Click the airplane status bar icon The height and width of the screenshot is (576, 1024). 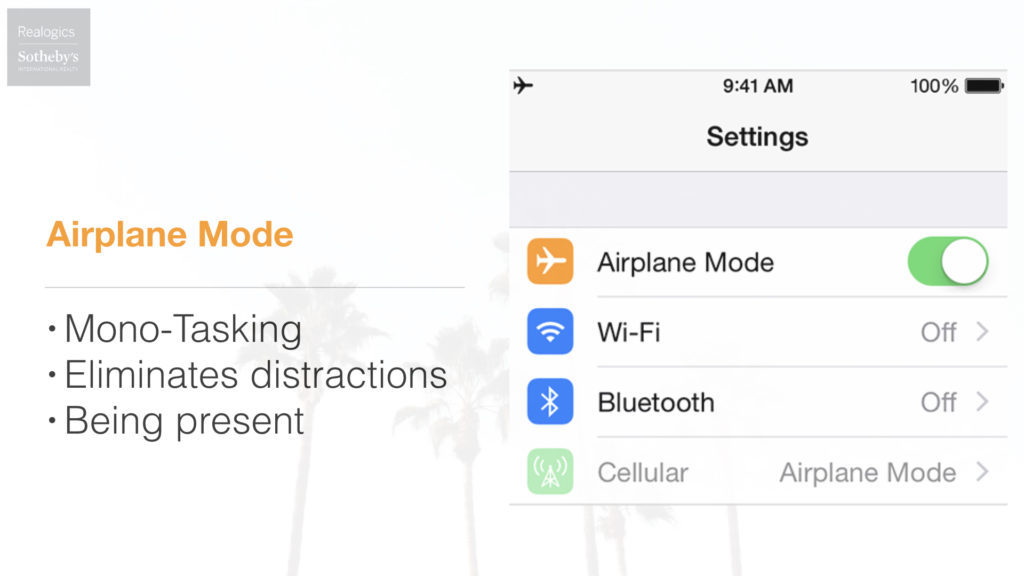pyautogui.click(x=523, y=86)
